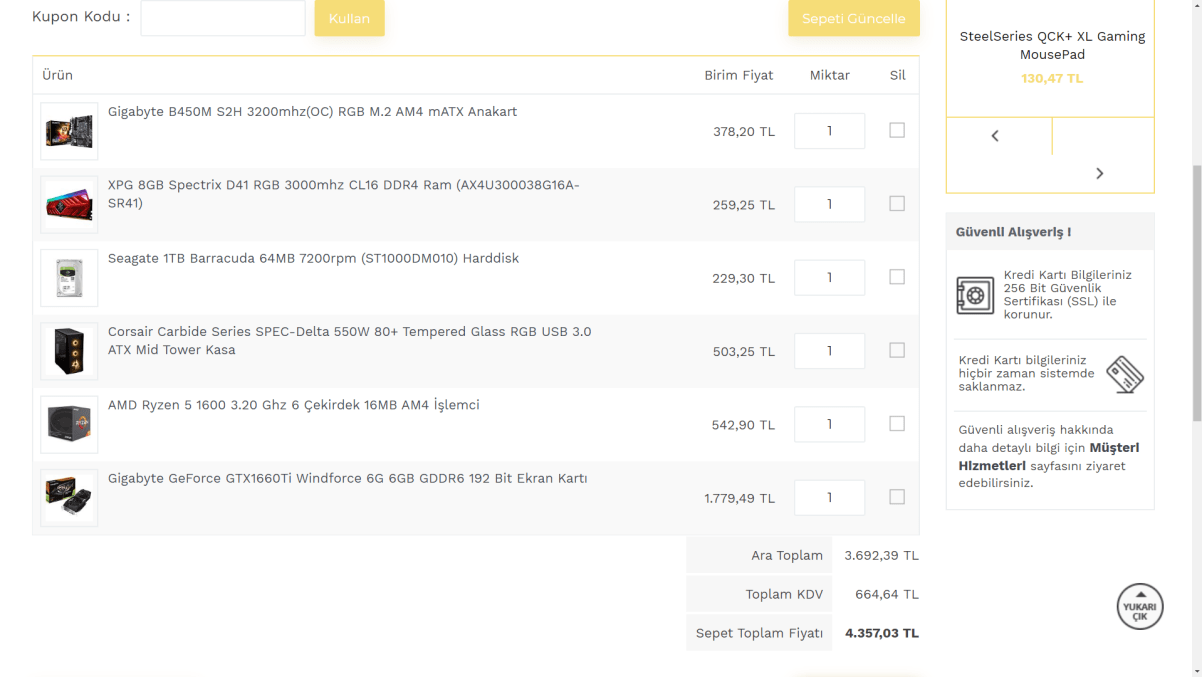
Task: Check delete box for Gigabyte B450M Anakart
Action: 897,130
